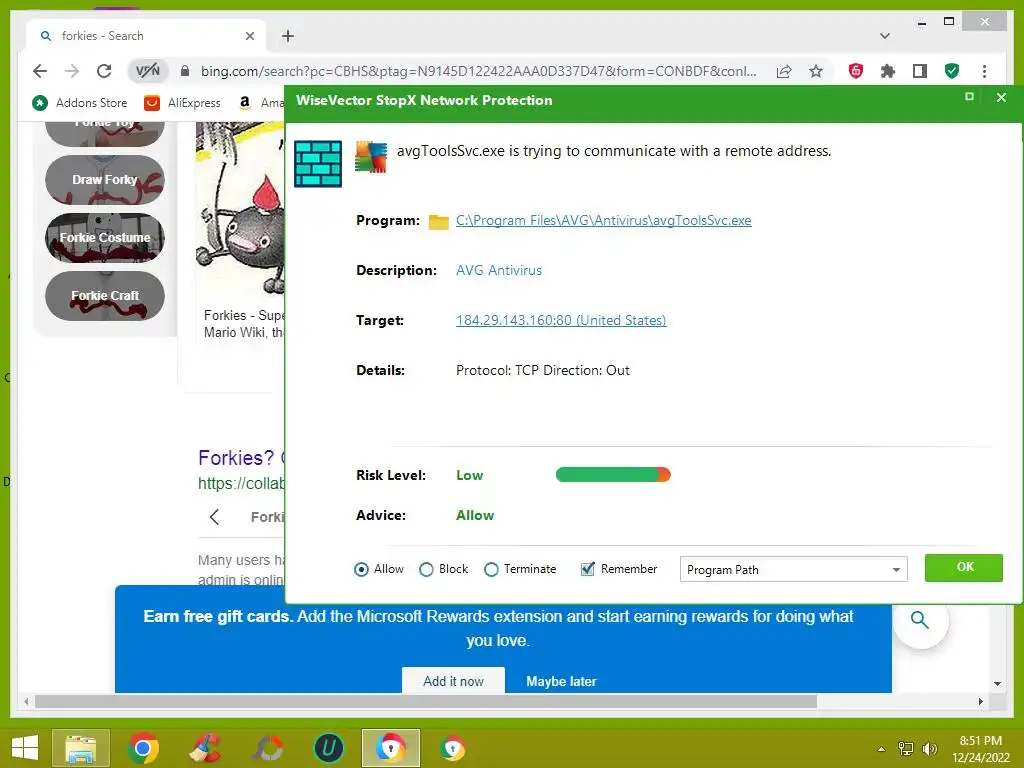The width and height of the screenshot is (1024, 768).
Task: Bookmark this page with star
Action: [816, 71]
